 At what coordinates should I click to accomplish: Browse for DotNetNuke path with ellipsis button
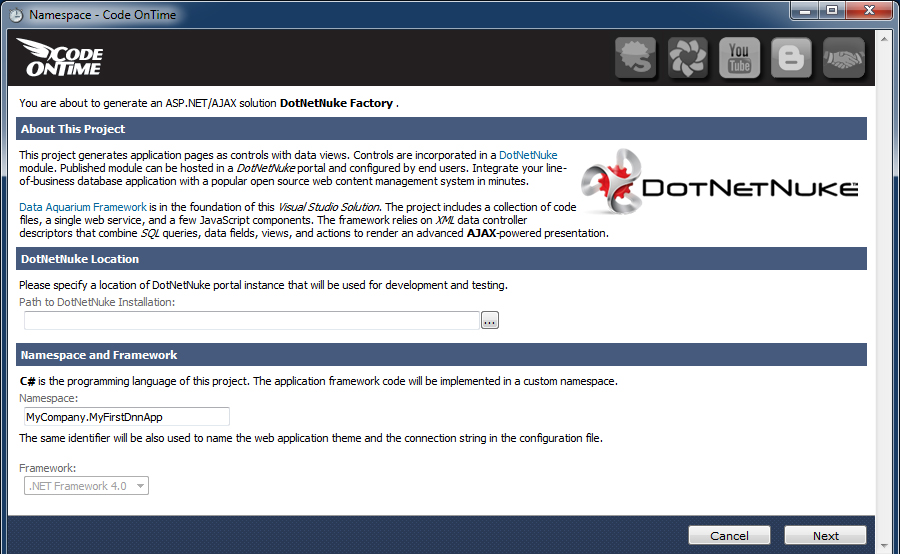(x=490, y=320)
